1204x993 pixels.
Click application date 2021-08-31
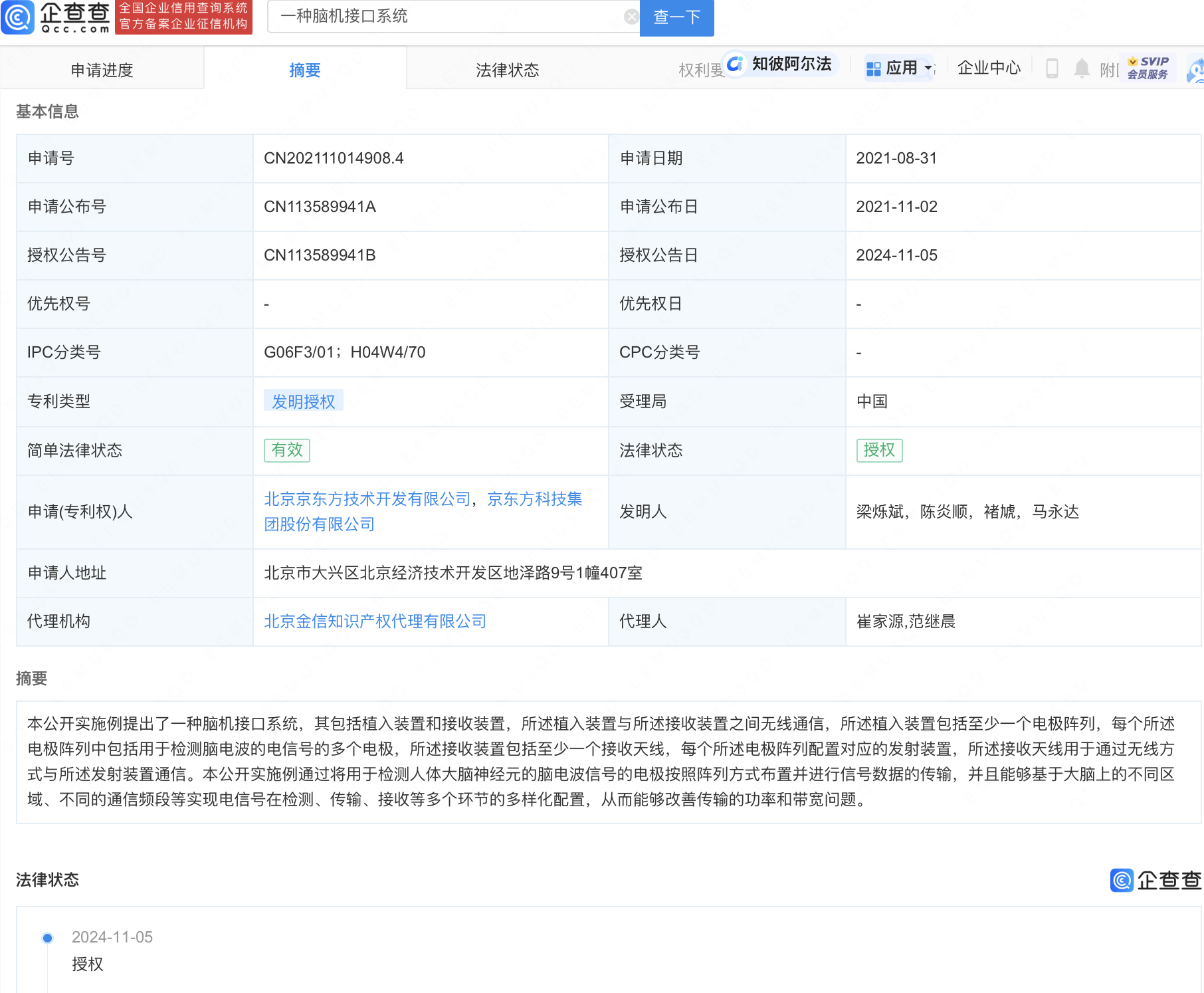(x=896, y=158)
